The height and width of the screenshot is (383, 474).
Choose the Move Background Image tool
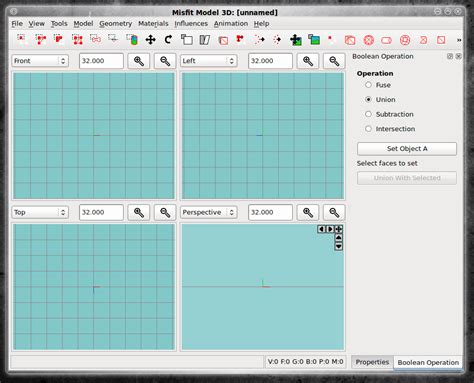coord(295,40)
